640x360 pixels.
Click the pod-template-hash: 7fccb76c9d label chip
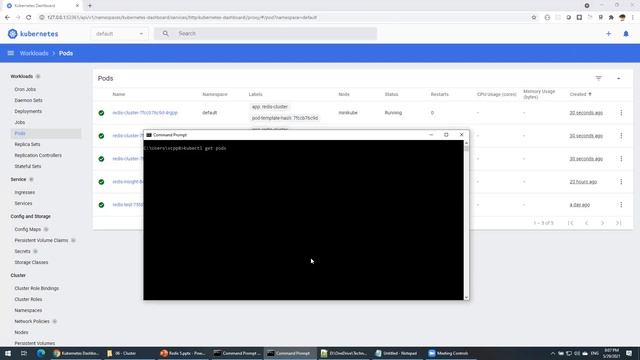pyautogui.click(x=285, y=118)
